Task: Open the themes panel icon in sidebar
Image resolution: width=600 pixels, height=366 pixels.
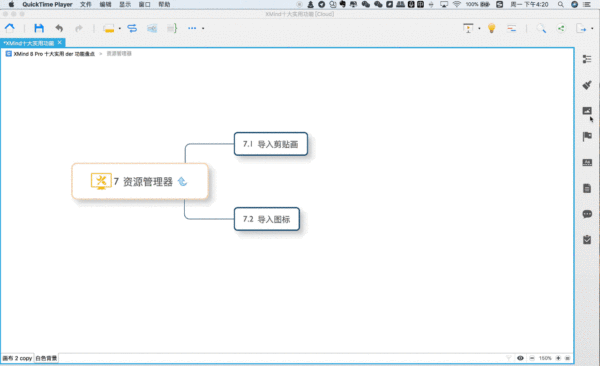Action: (587, 162)
